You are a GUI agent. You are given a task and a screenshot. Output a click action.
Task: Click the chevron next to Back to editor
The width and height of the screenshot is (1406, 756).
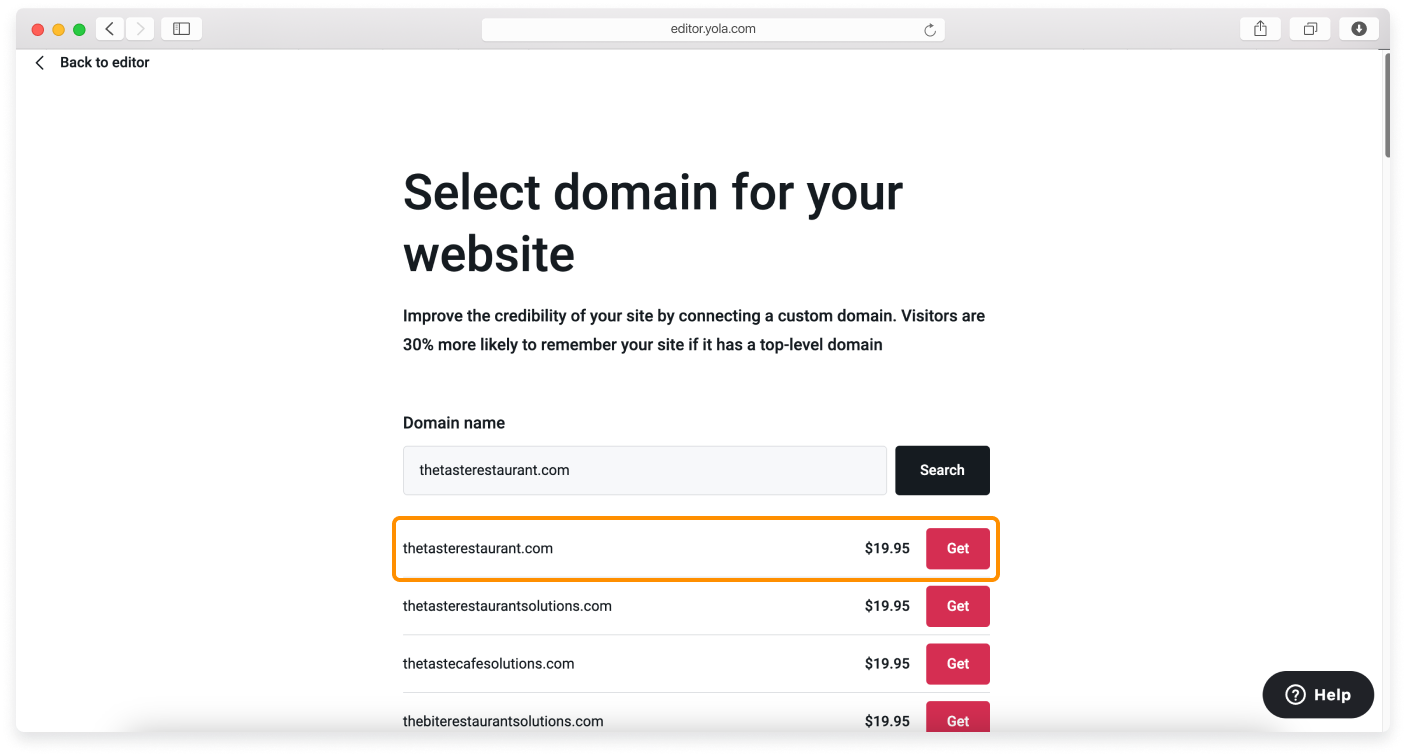(x=39, y=62)
